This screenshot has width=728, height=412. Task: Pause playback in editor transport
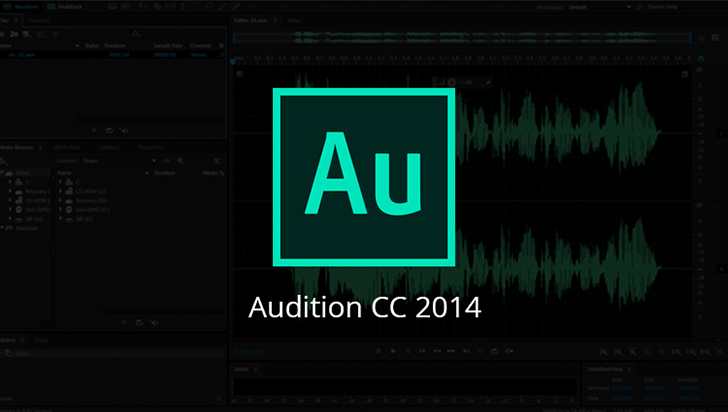coord(408,351)
